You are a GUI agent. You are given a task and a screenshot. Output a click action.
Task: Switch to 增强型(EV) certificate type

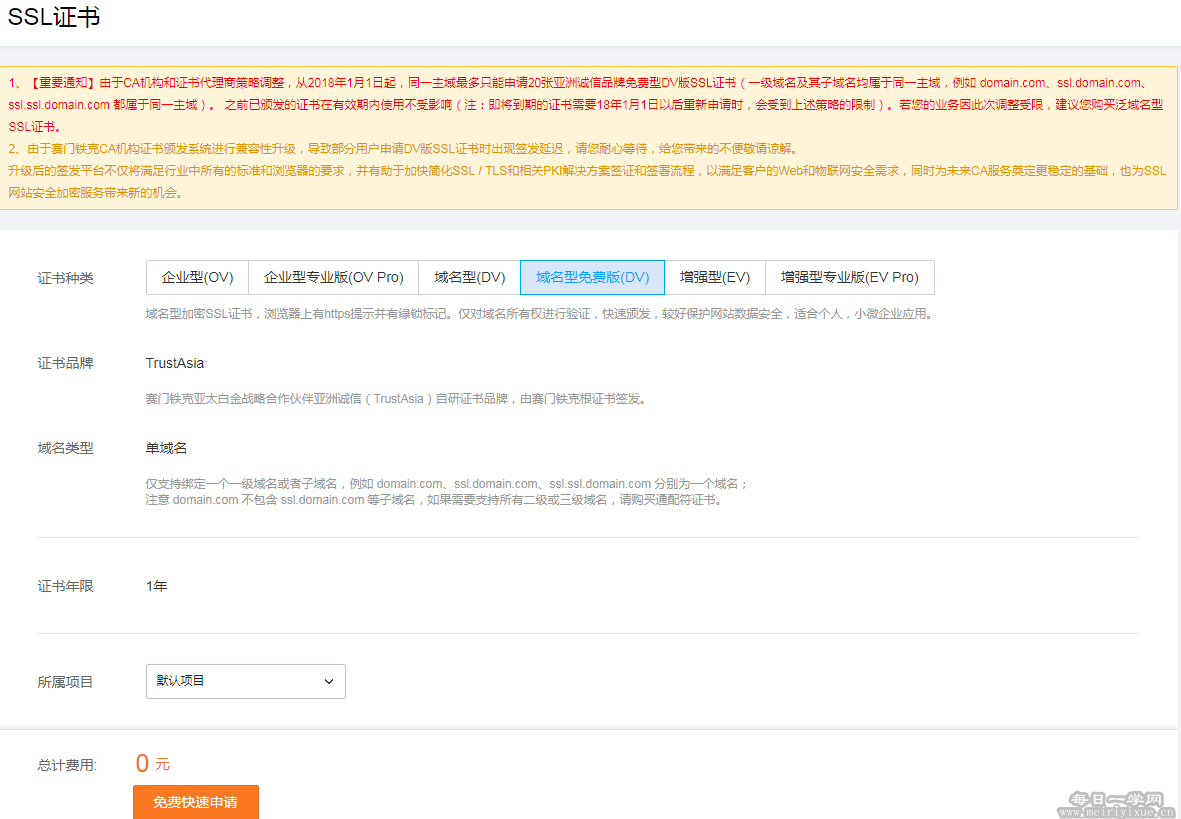click(715, 277)
